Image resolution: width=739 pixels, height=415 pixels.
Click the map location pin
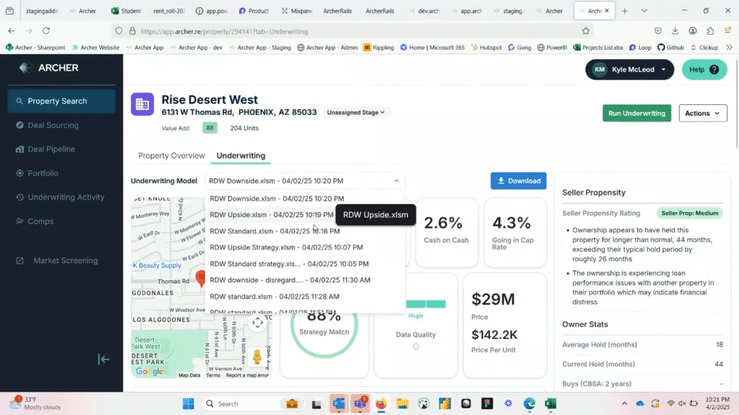tap(201, 278)
